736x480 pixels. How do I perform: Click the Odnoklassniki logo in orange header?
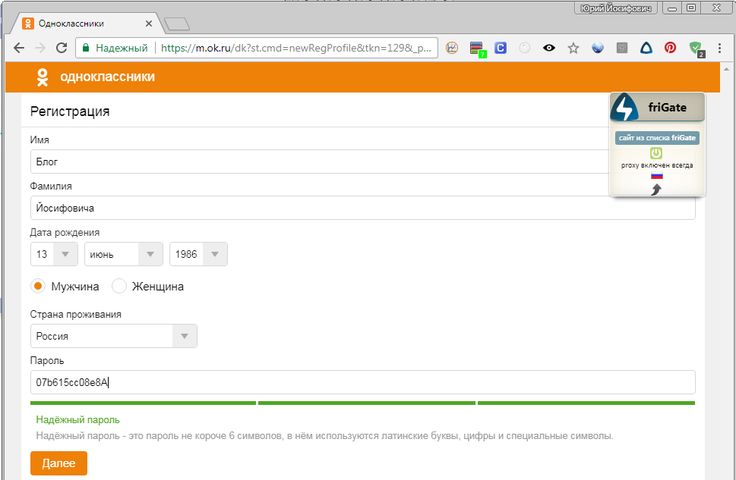coord(42,77)
